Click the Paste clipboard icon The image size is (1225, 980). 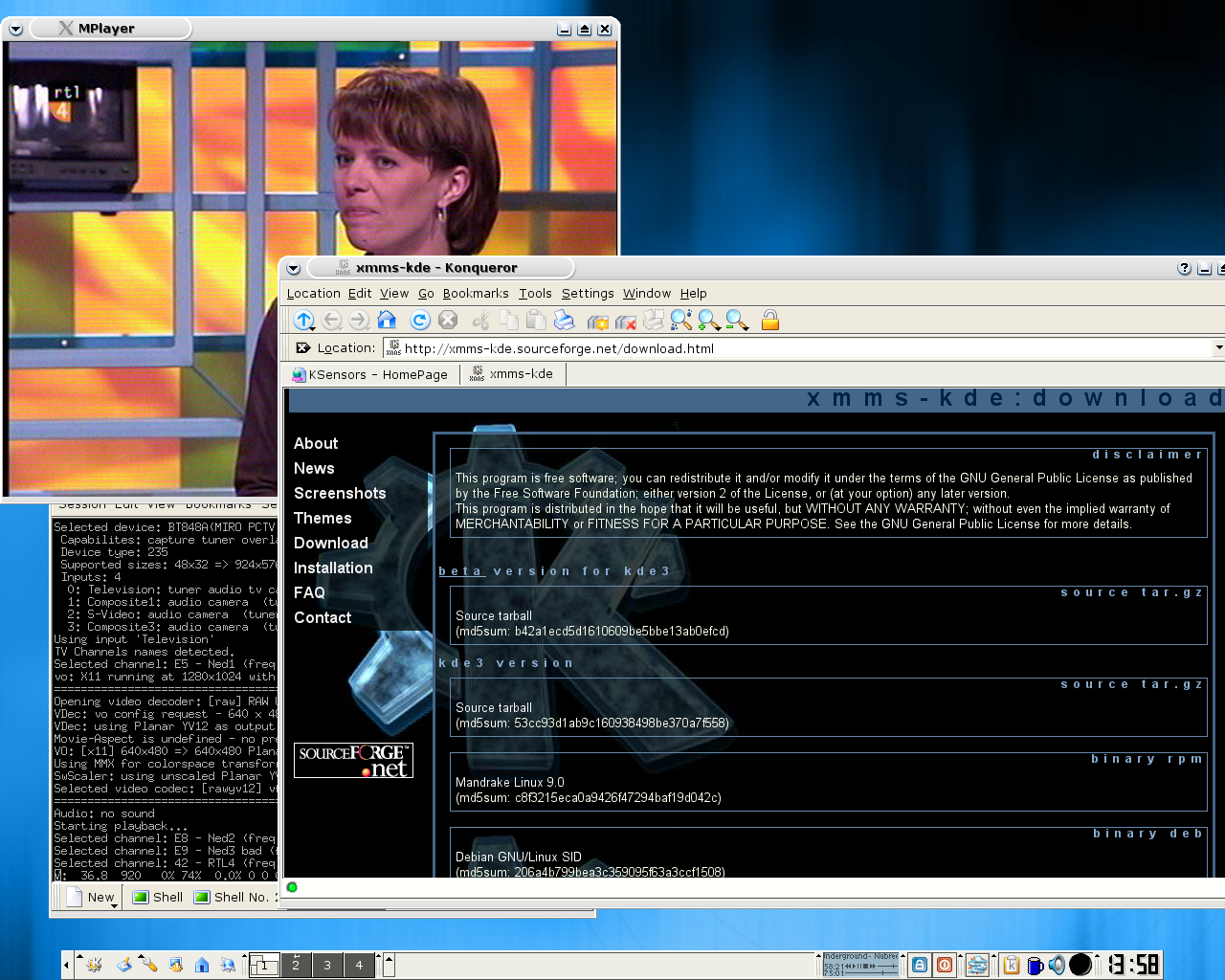tap(537, 320)
